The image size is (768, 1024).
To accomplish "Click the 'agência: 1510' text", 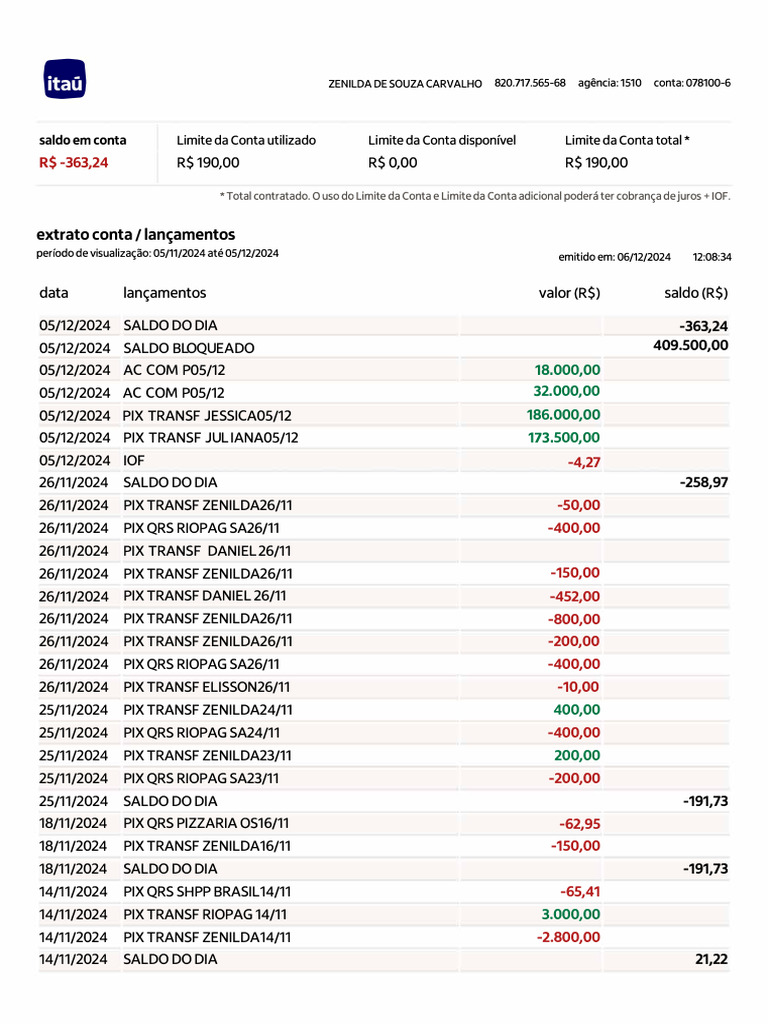I will 609,83.
